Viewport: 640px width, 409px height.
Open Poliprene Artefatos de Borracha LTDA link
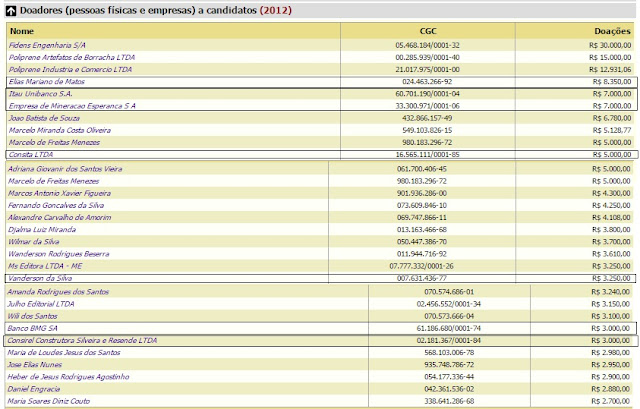coord(72,58)
